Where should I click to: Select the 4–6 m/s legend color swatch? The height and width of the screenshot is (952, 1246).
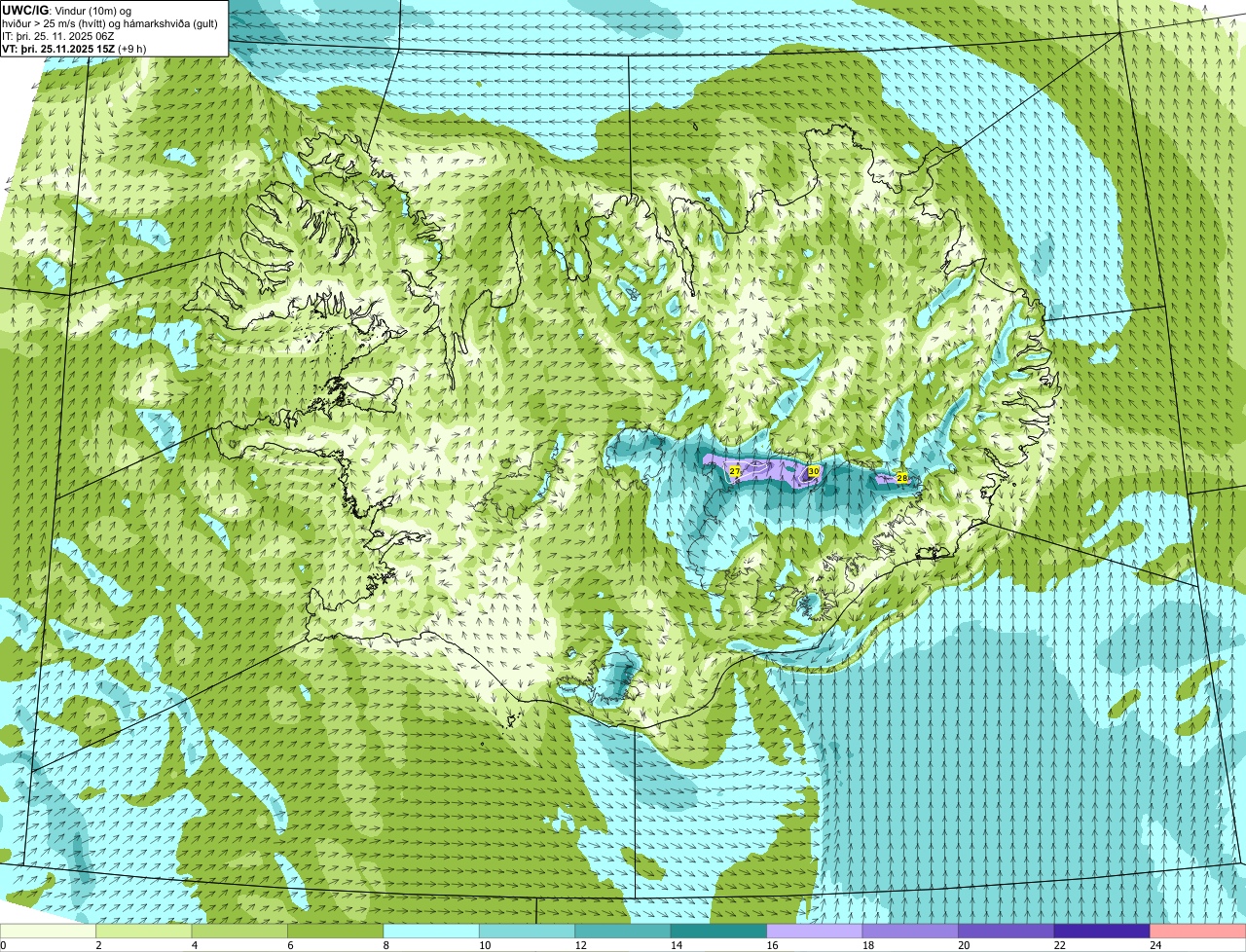[x=239, y=931]
